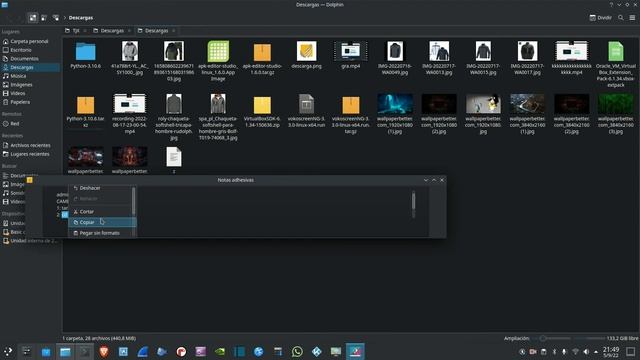Close the active Descargas tab

point(173,31)
